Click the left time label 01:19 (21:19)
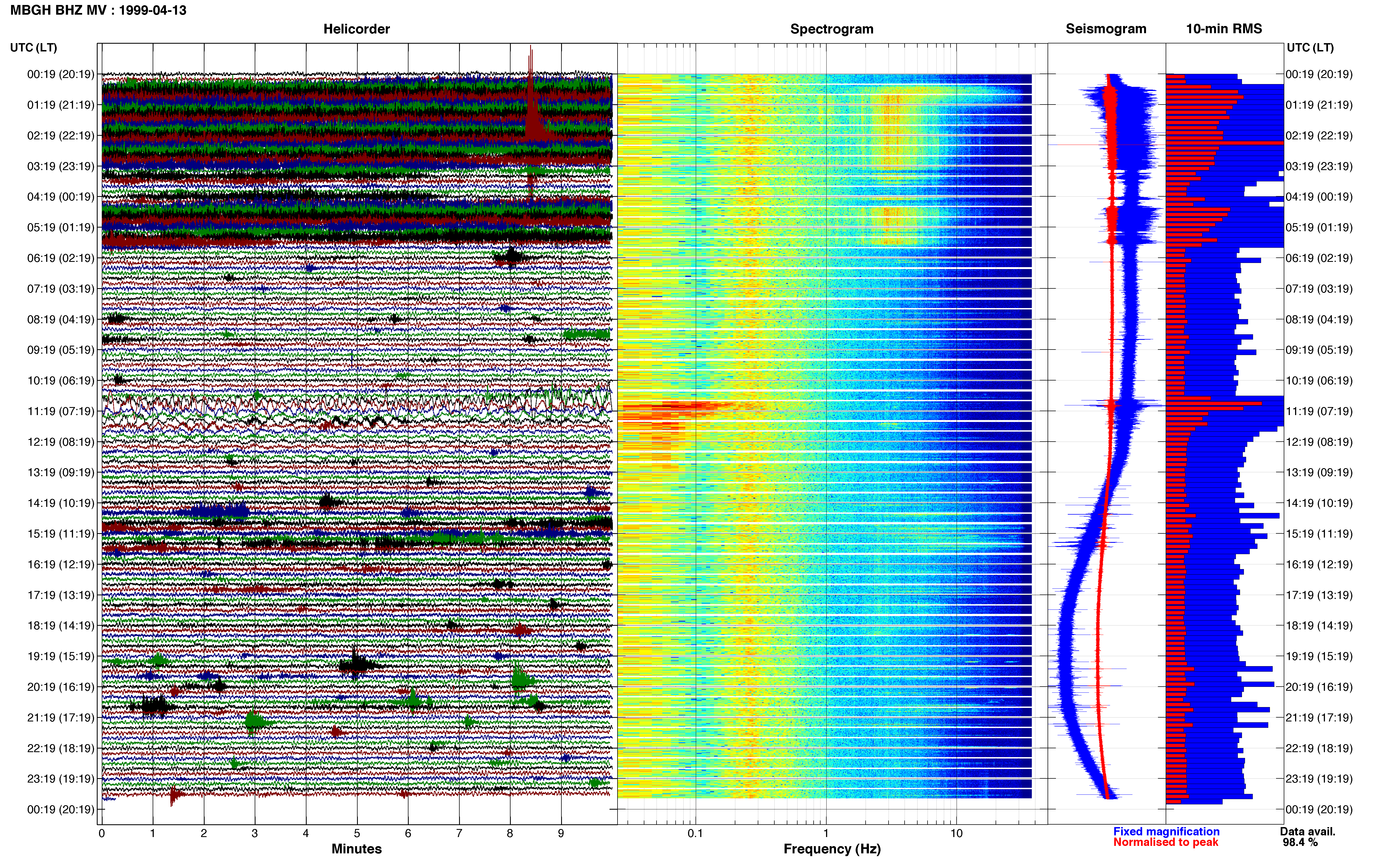Viewport: 1388px width, 868px height. point(60,105)
